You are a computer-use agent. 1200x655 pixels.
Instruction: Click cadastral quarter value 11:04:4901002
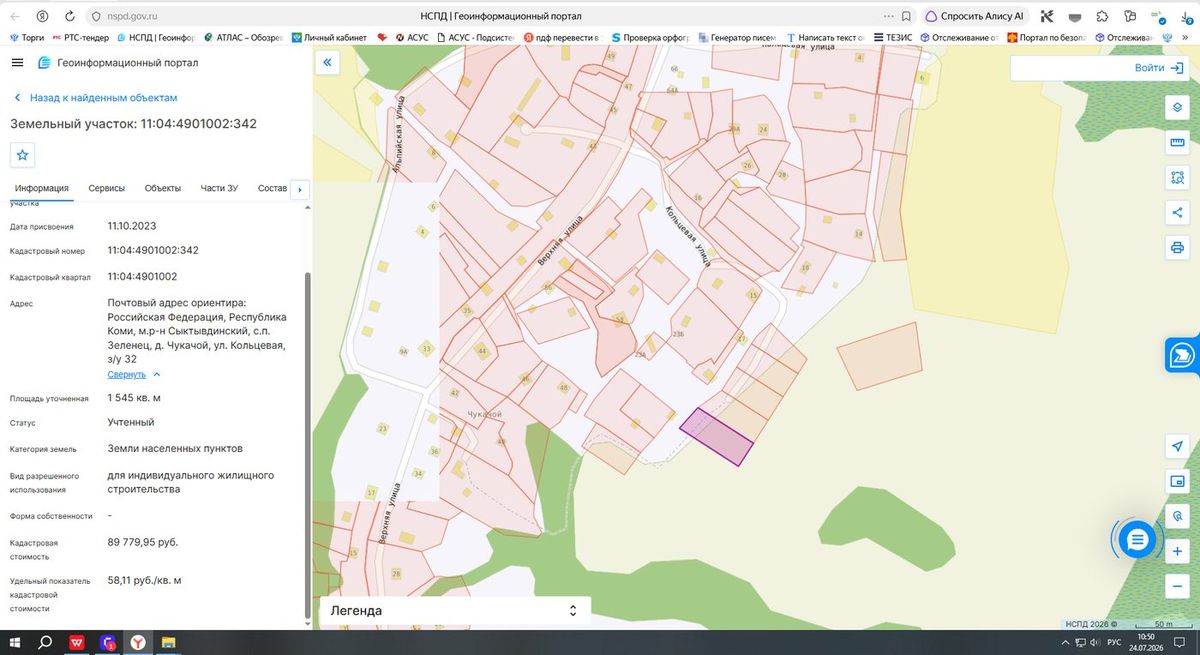142,276
